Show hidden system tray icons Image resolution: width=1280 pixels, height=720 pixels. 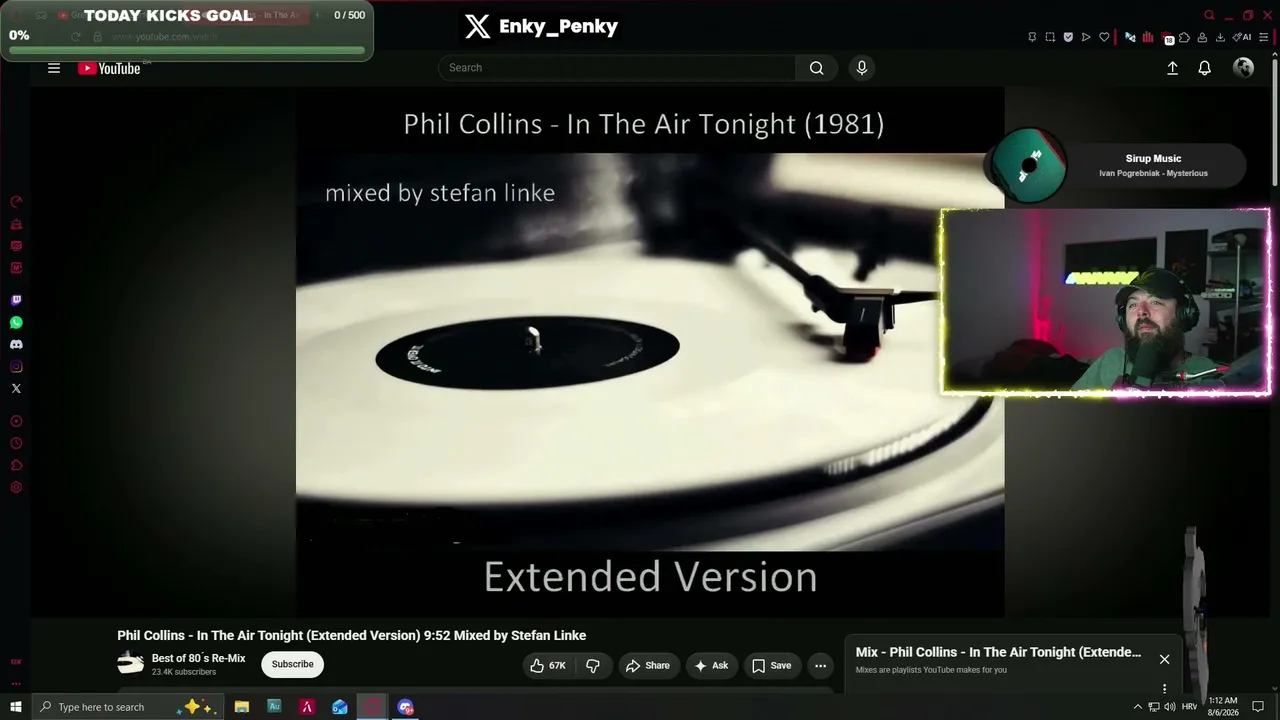coord(1137,707)
